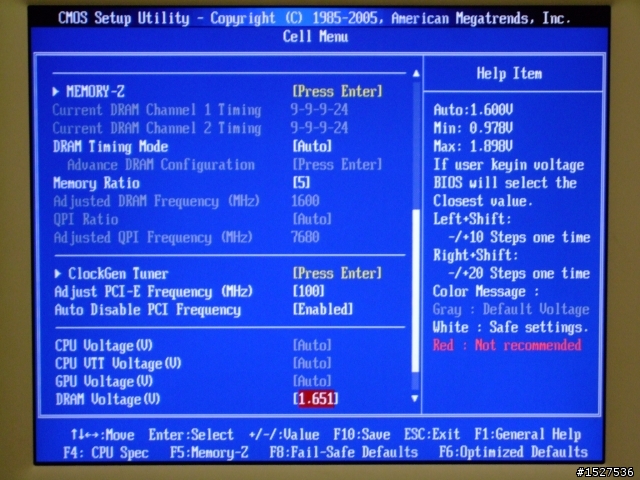Select Adjust PCI-E Frequency (MHz) label
Screen dimensions: 640x480
pyautogui.click(x=153, y=292)
